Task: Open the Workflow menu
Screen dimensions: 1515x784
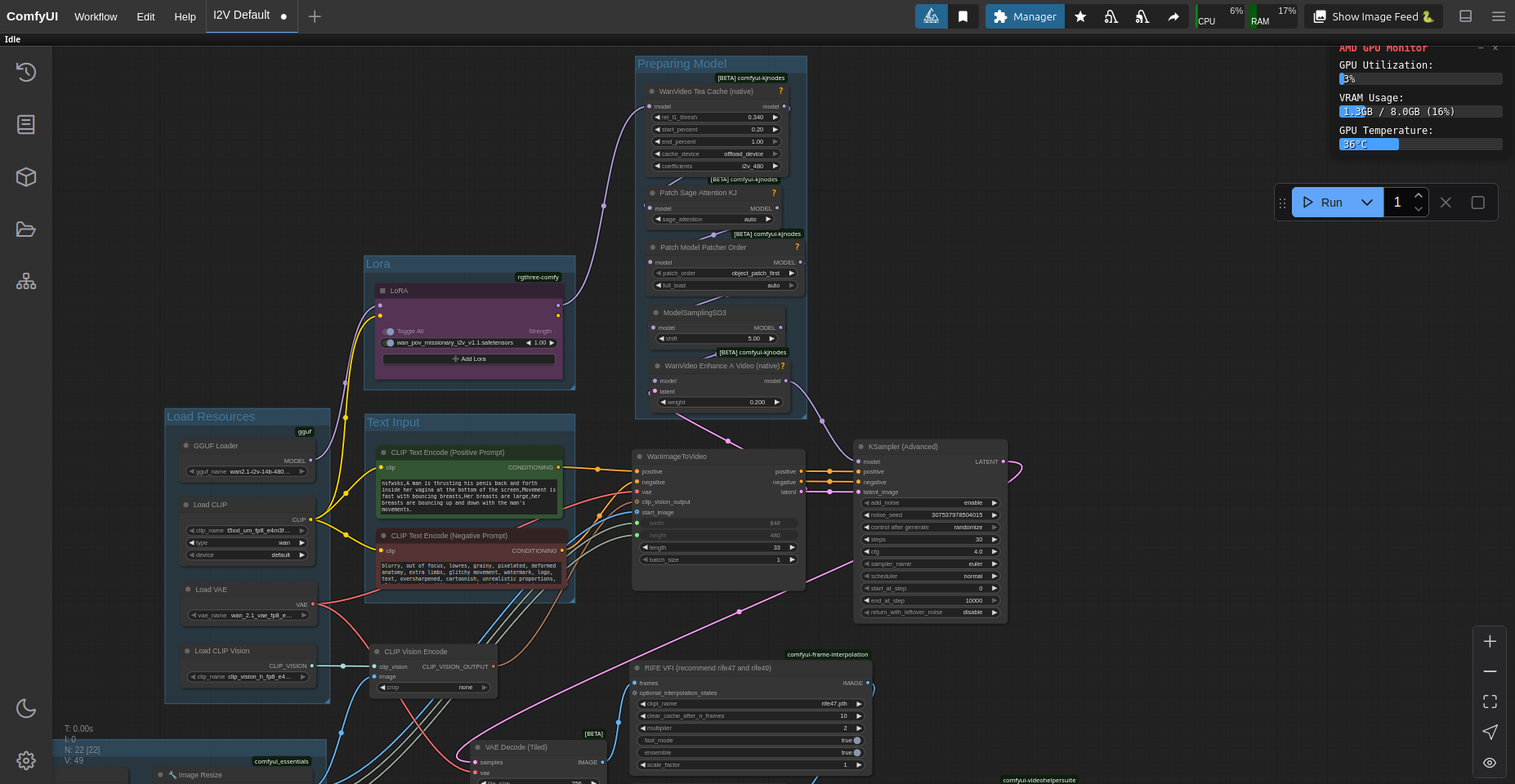Action: [96, 16]
